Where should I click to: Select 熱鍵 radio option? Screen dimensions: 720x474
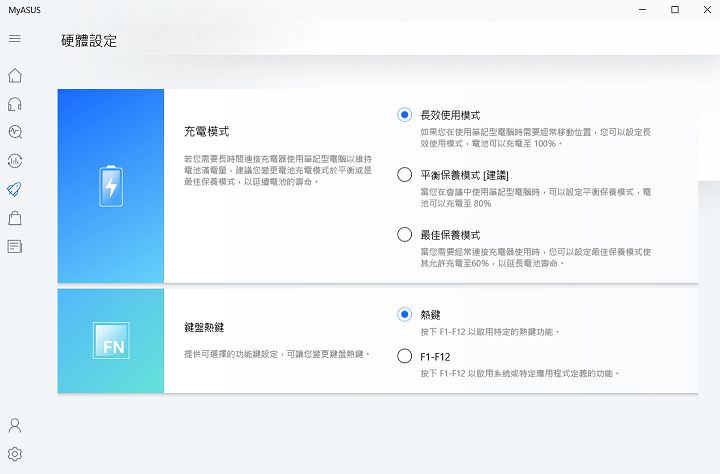(x=404, y=315)
